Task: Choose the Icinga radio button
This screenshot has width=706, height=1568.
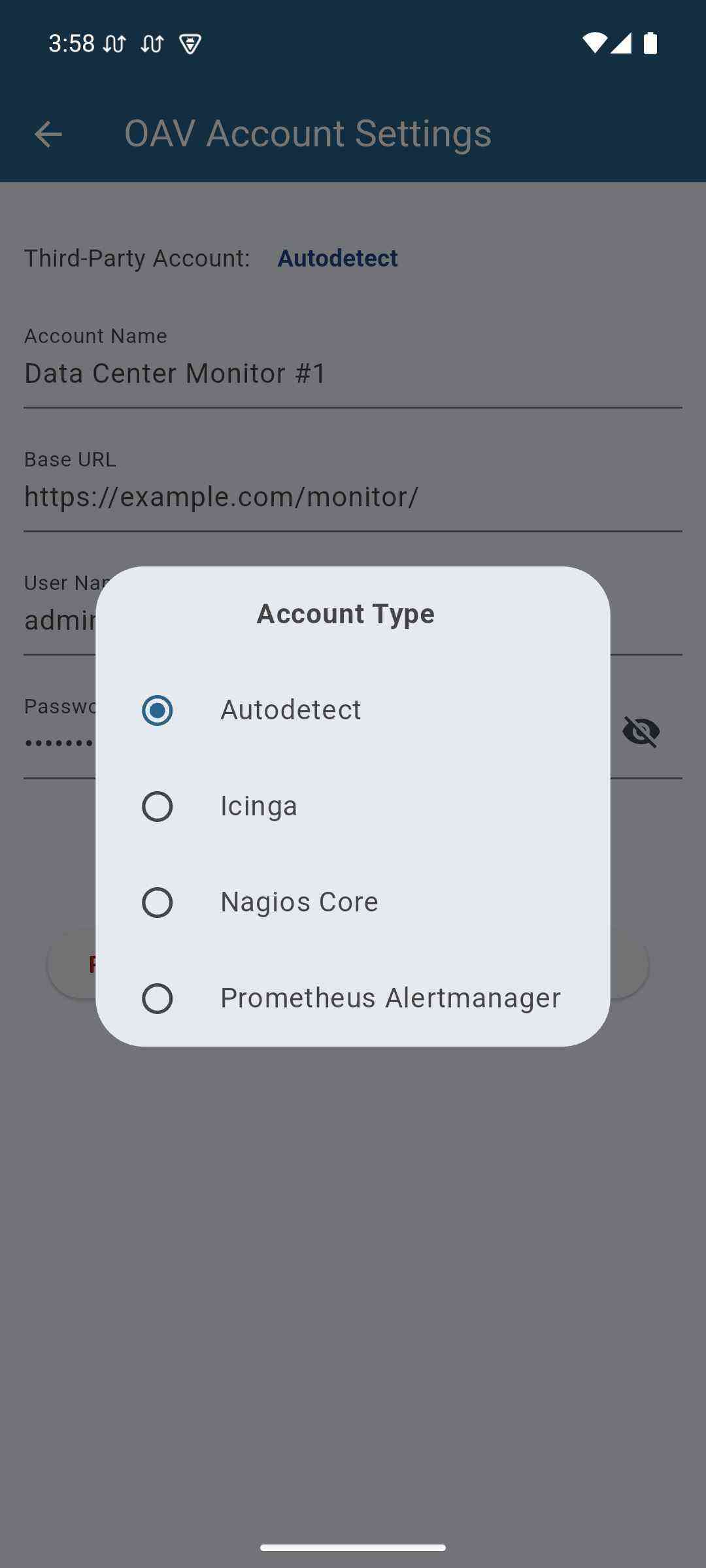Action: 158,806
